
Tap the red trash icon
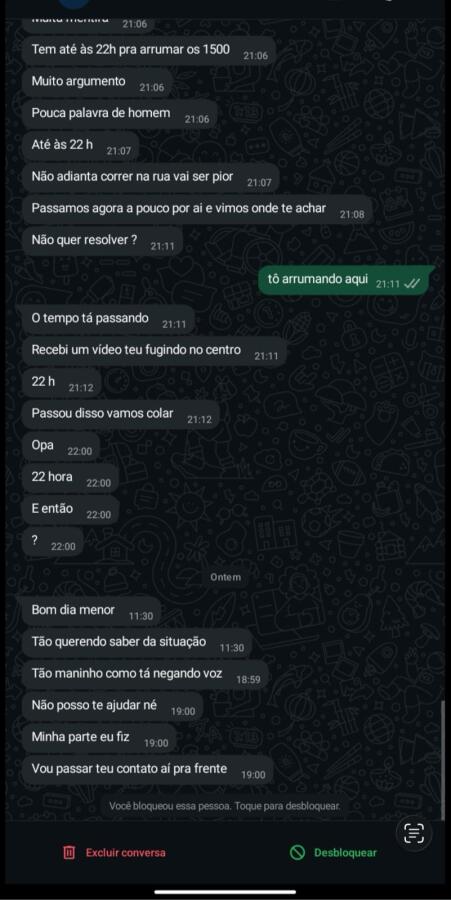pyautogui.click(x=69, y=852)
